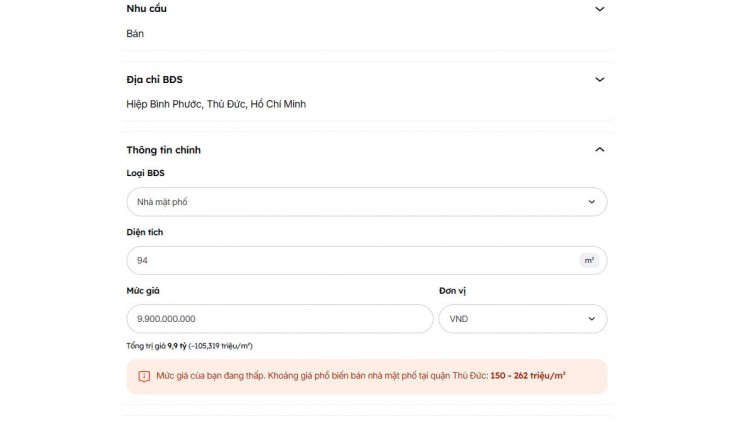Click the Mức giá field label
738x422 pixels.
(x=143, y=291)
